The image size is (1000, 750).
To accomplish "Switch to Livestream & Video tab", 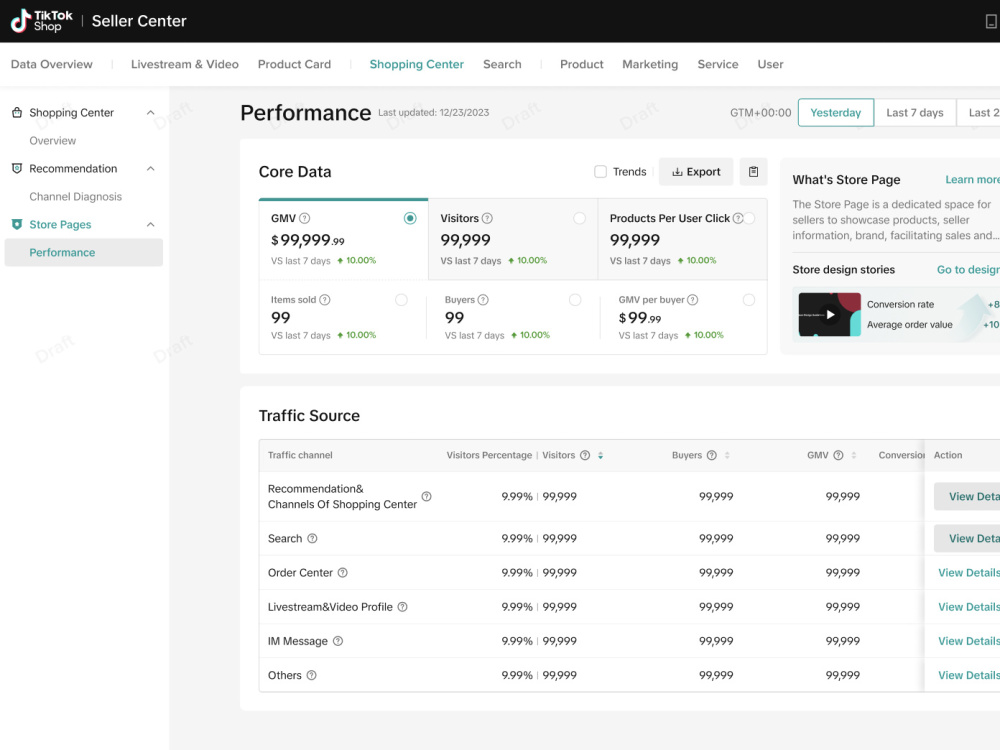I will click(185, 64).
